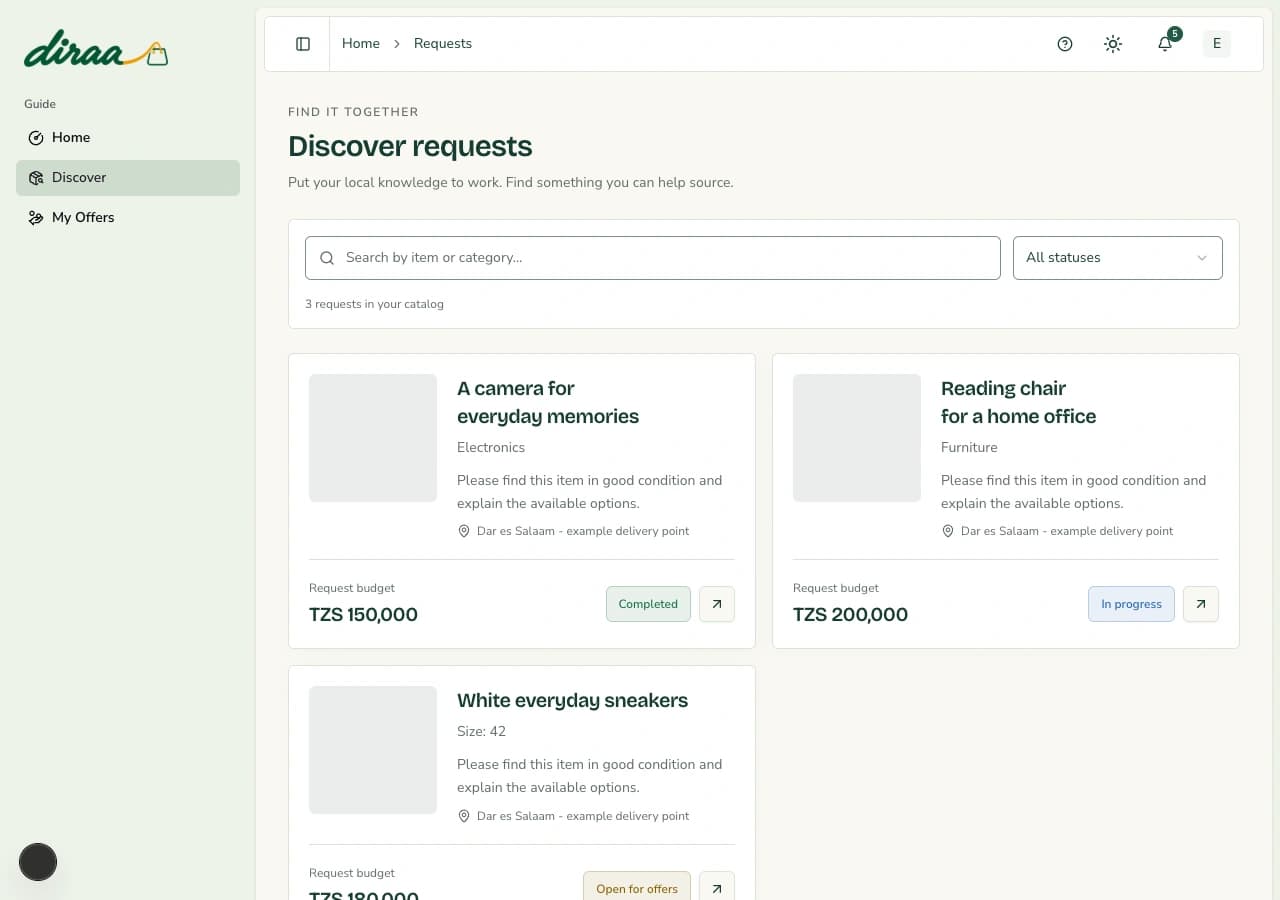Open the user avatar labeled E

tap(1217, 43)
